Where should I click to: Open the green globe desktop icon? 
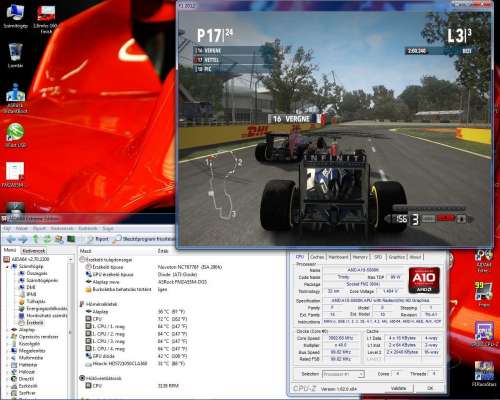(15, 135)
